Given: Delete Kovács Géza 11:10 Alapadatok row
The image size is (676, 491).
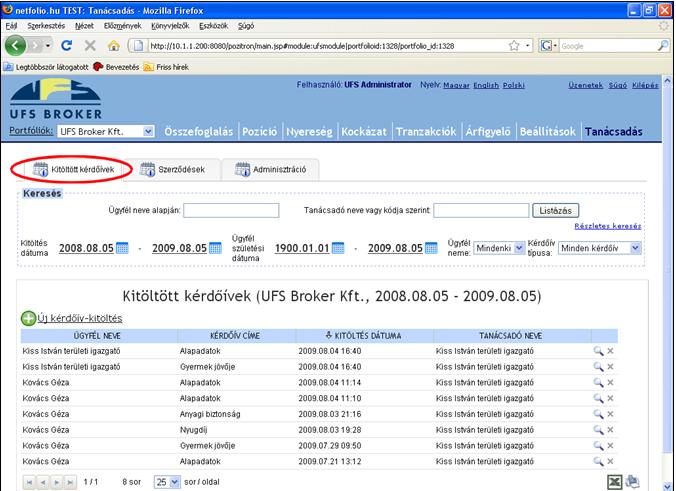Looking at the screenshot, I should click(x=610, y=398).
